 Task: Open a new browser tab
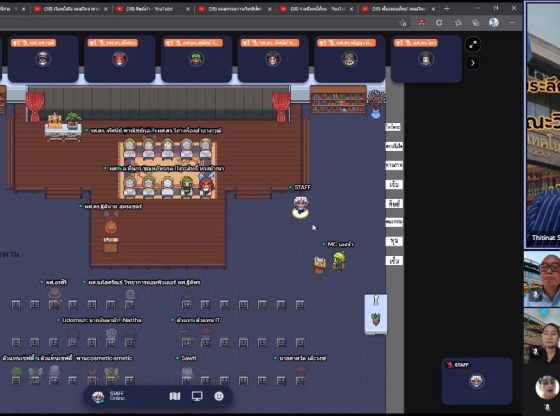pyautogui.click(x=446, y=9)
